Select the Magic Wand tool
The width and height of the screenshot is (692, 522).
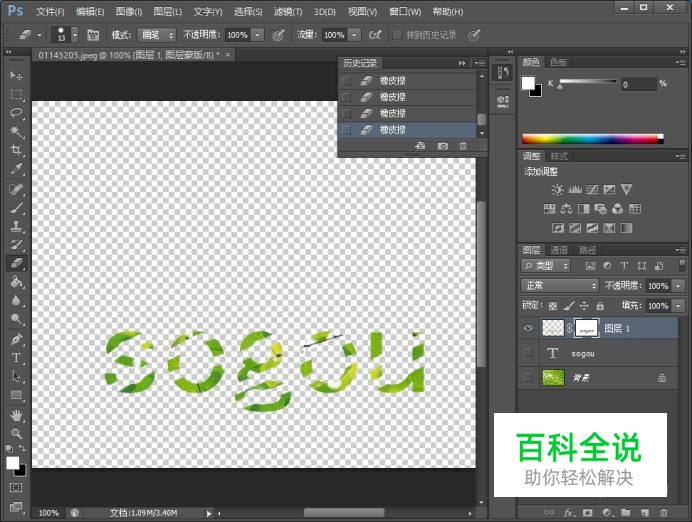pos(16,131)
